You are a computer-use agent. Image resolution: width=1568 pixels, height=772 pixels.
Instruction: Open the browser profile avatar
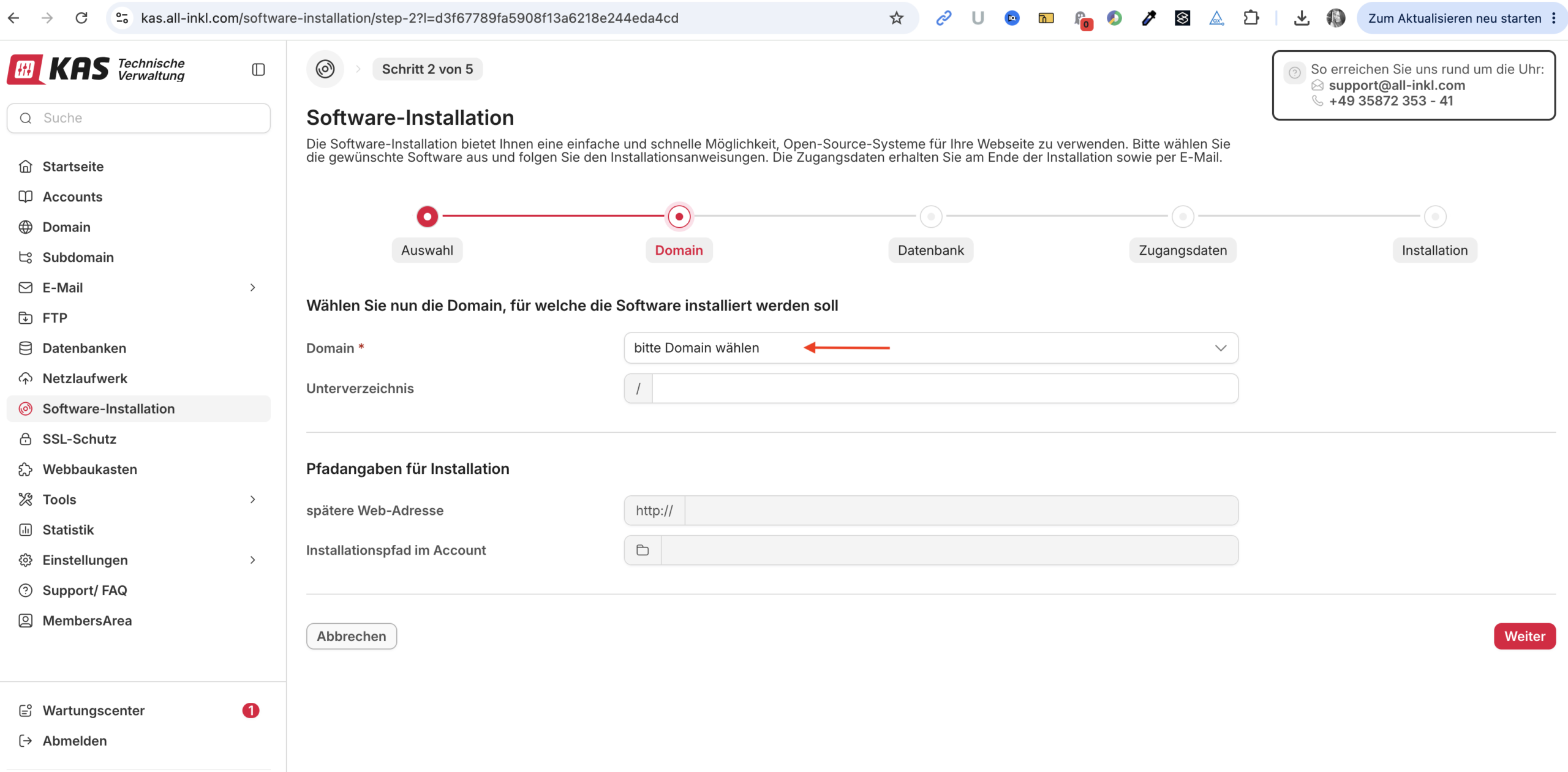coord(1336,18)
